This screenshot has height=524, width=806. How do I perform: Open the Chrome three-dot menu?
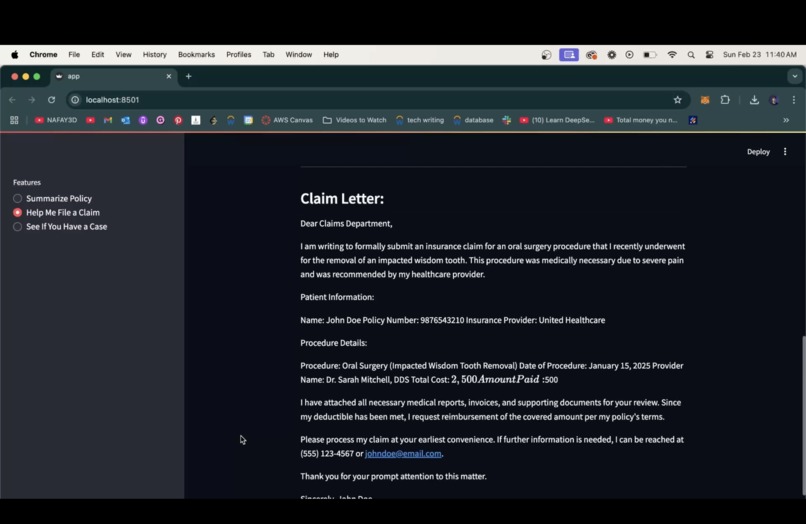794,100
